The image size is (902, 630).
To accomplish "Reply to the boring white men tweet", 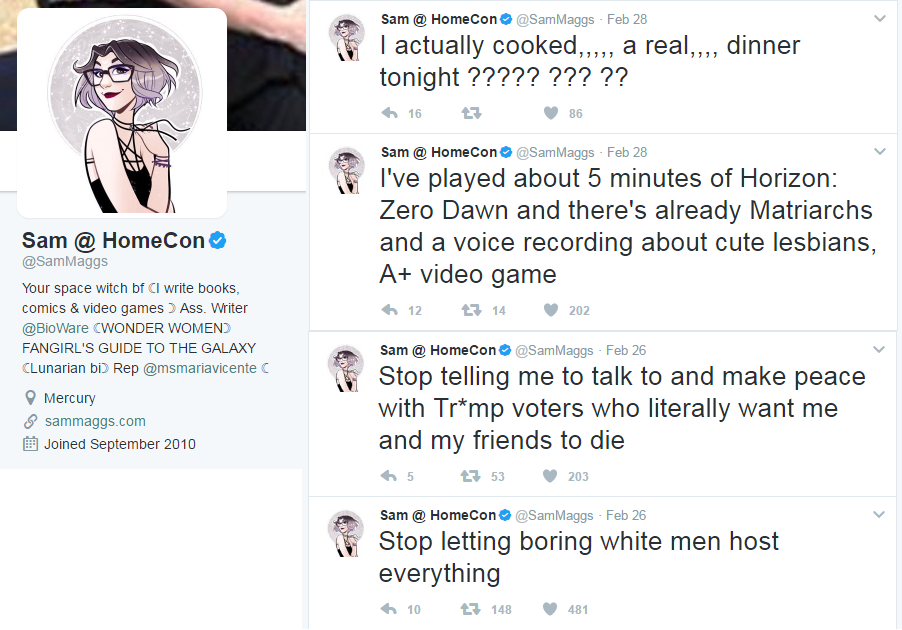I will pyautogui.click(x=389, y=609).
